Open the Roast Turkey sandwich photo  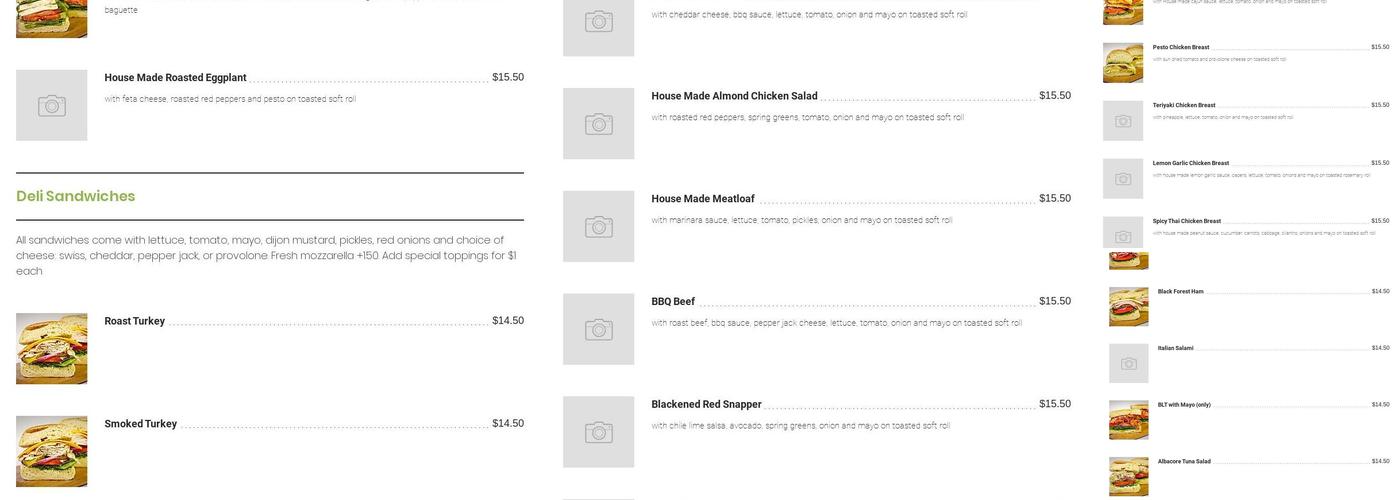click(52, 349)
